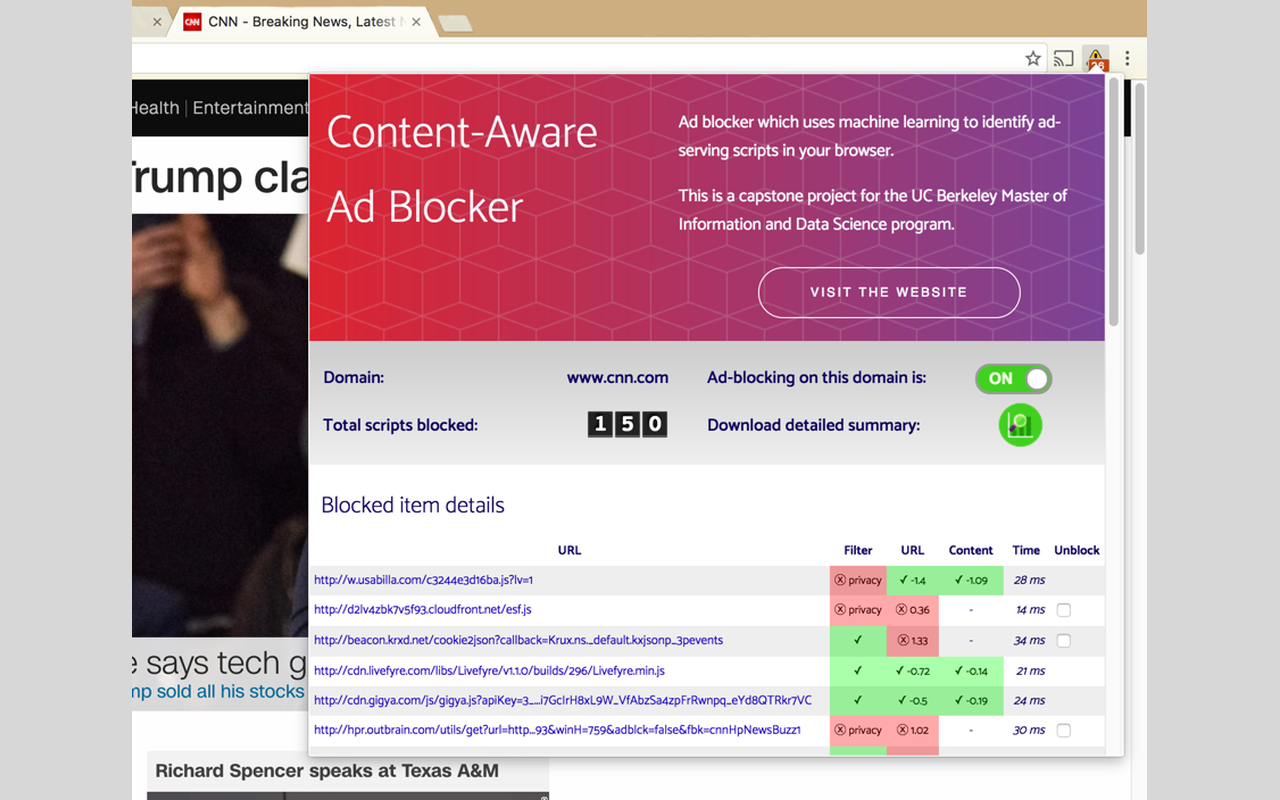1280x800 pixels.
Task: Check unblock box for hpr.outbrain.com row
Action: coord(1064,730)
